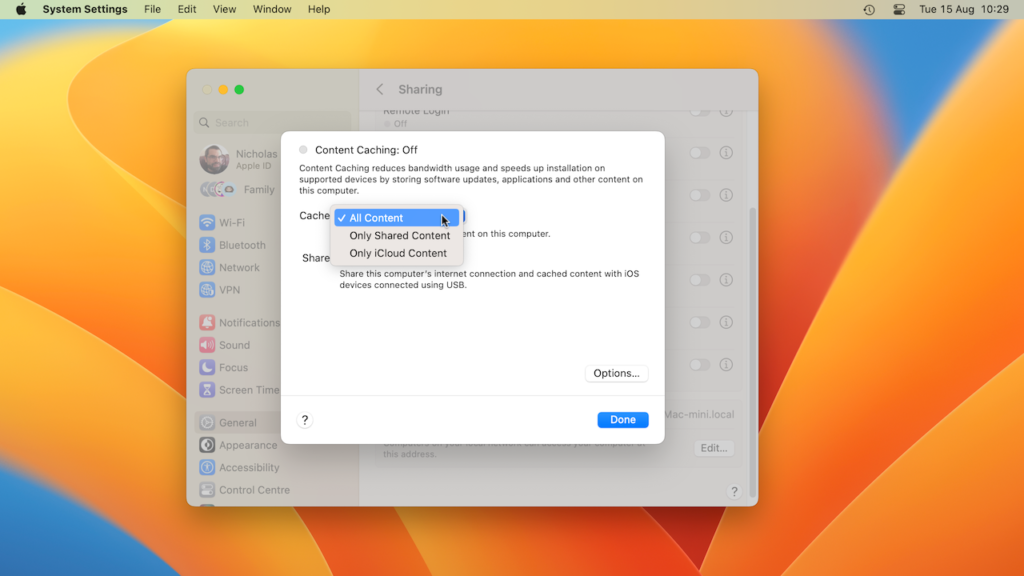Viewport: 1024px width, 576px height.
Task: Open Wi-Fi settings in sidebar
Action: coord(231,223)
